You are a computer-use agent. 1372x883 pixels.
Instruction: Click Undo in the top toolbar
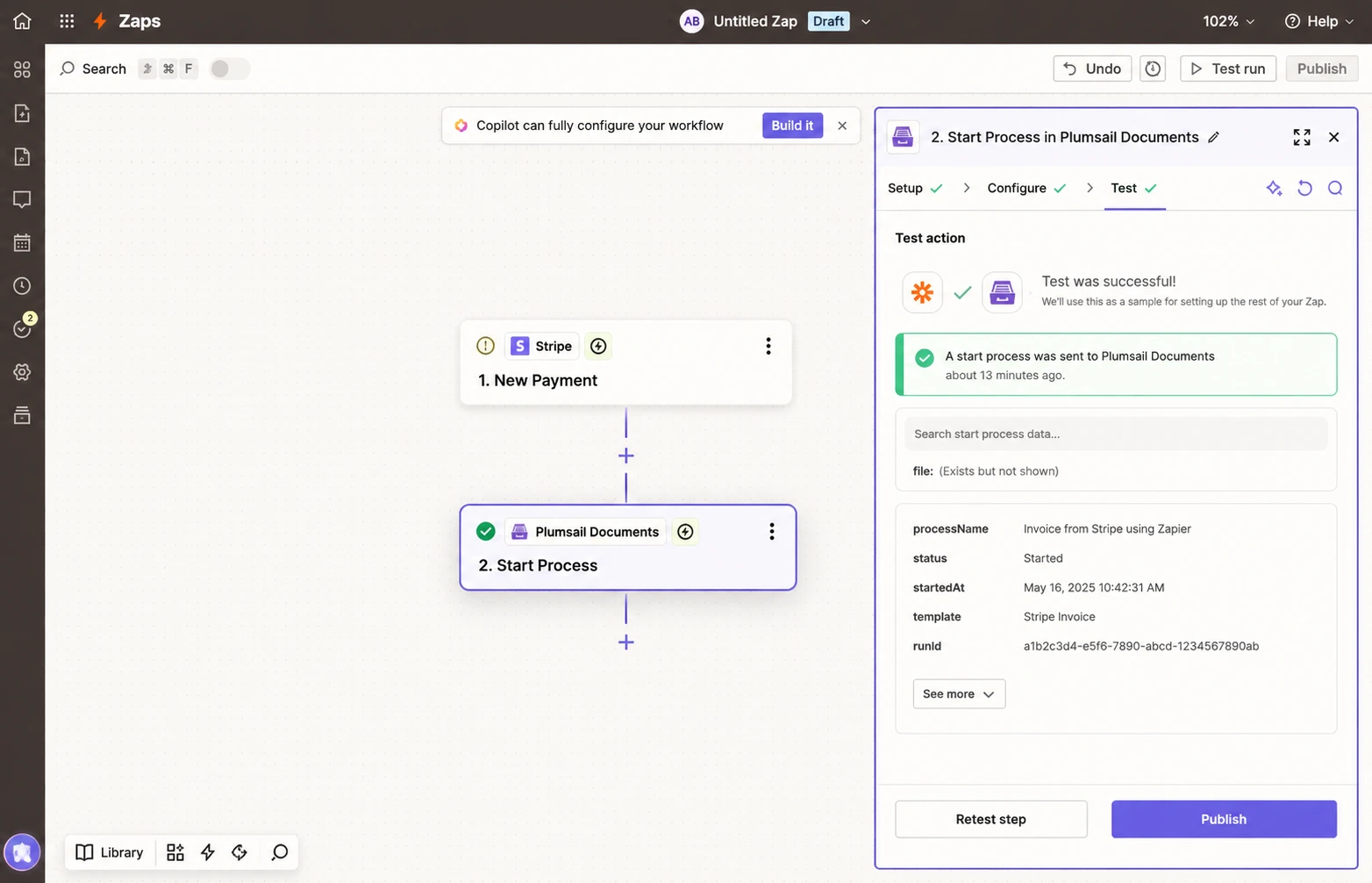[x=1092, y=68]
